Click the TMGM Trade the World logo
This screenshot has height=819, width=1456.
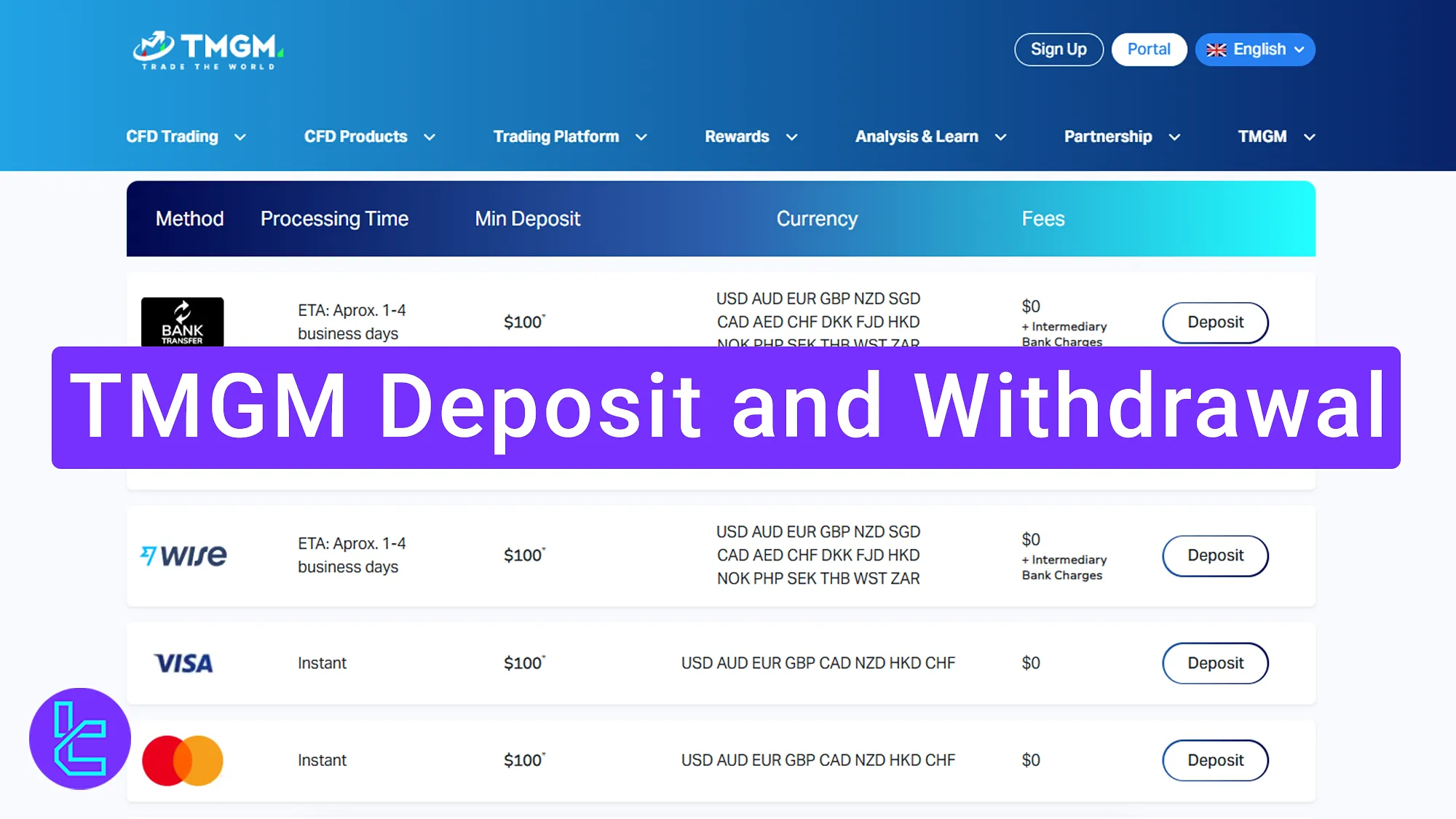tap(208, 50)
